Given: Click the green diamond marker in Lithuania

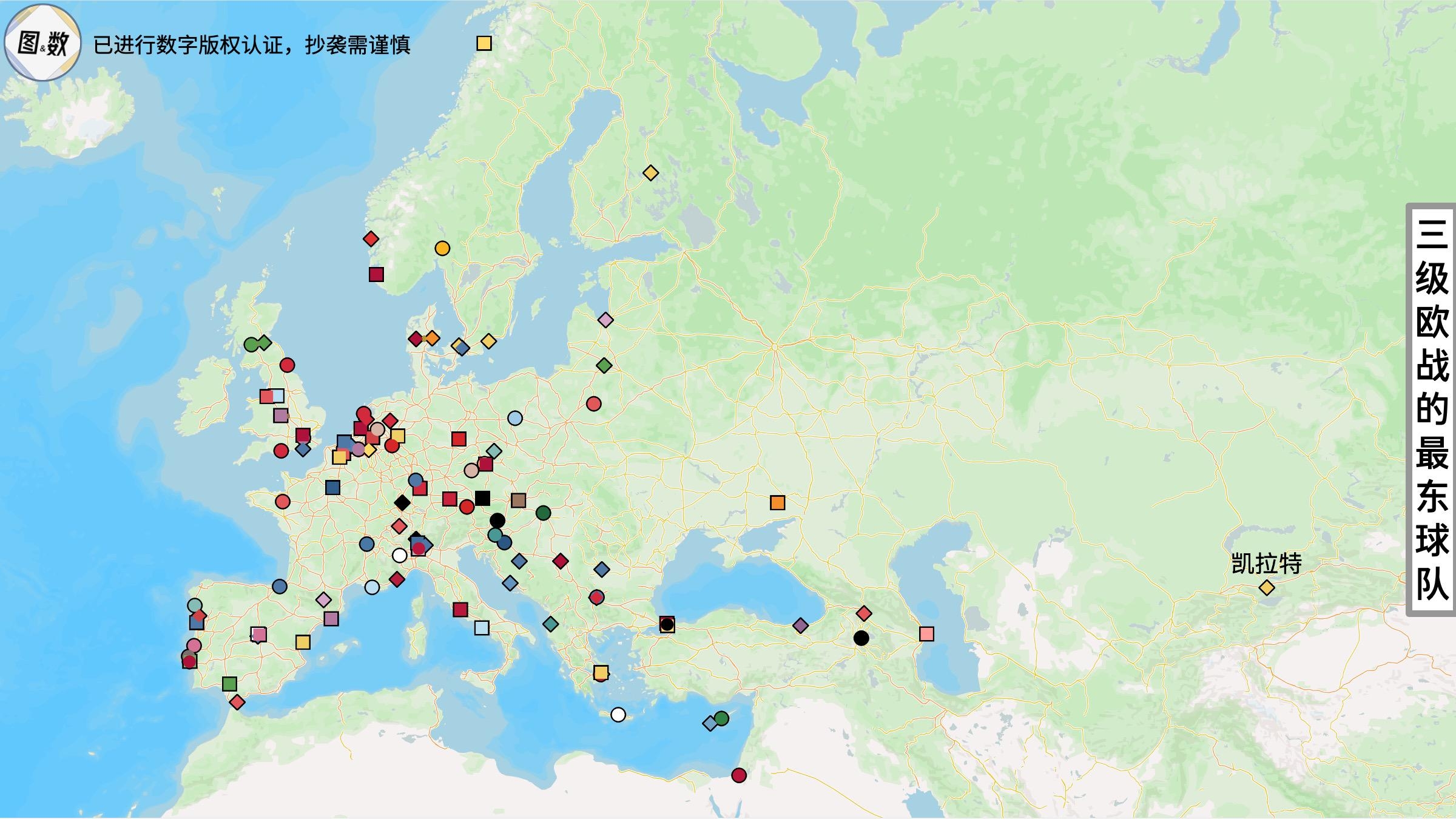Looking at the screenshot, I should click(604, 365).
